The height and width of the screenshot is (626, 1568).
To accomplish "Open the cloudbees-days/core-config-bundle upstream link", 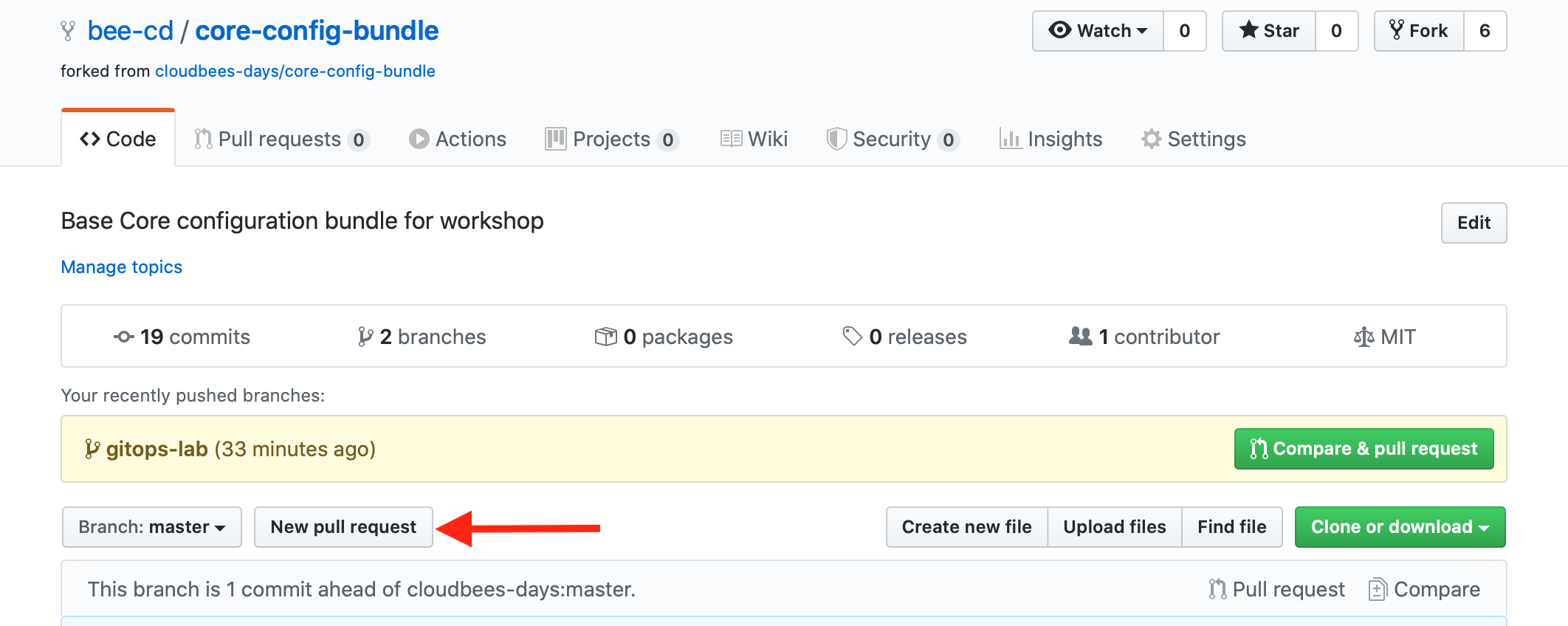I will coord(295,71).
